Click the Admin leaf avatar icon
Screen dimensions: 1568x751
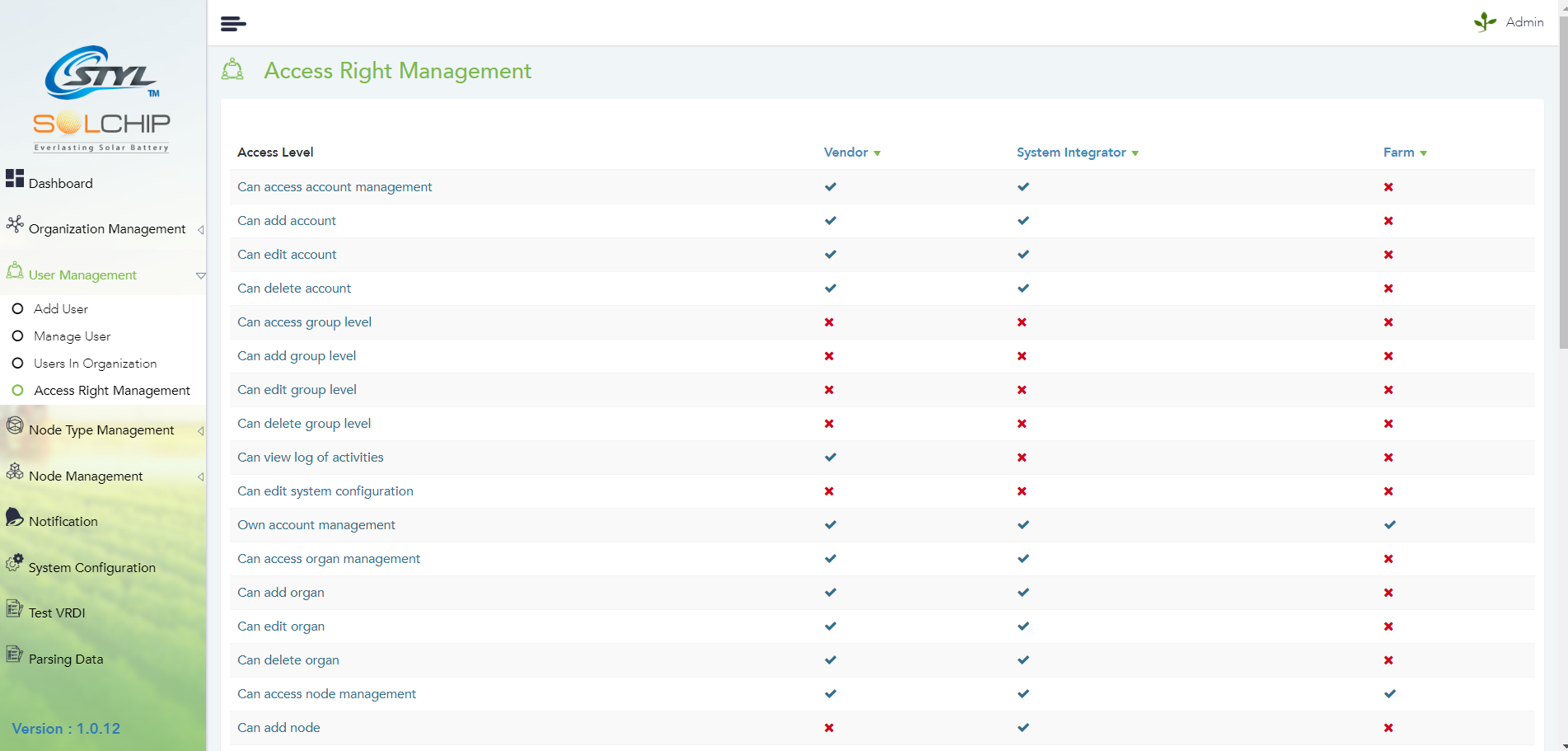1485,22
